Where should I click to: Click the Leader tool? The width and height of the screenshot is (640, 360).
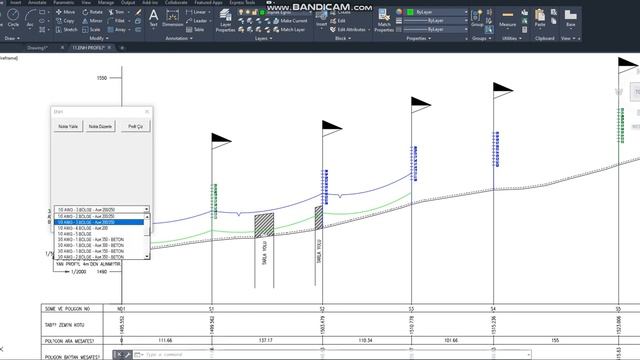196,20
